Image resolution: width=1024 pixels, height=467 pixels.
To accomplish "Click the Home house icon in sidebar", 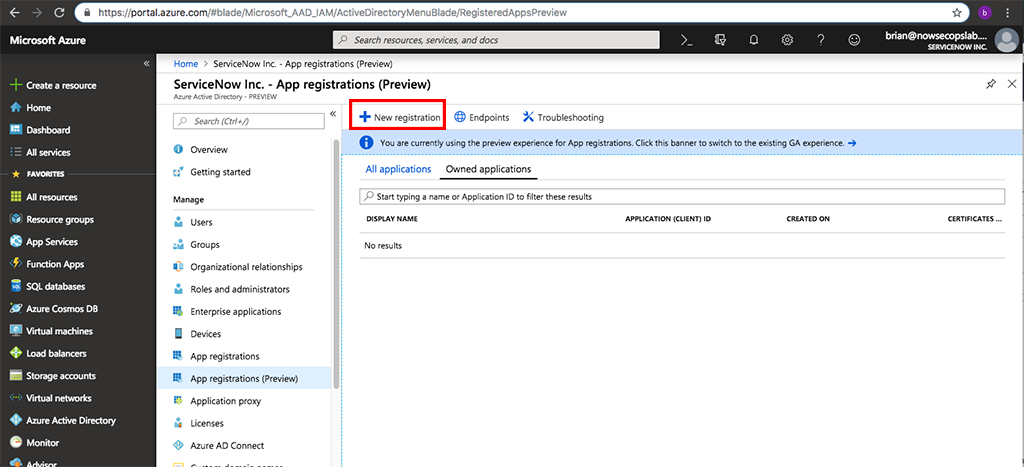I will pos(16,108).
